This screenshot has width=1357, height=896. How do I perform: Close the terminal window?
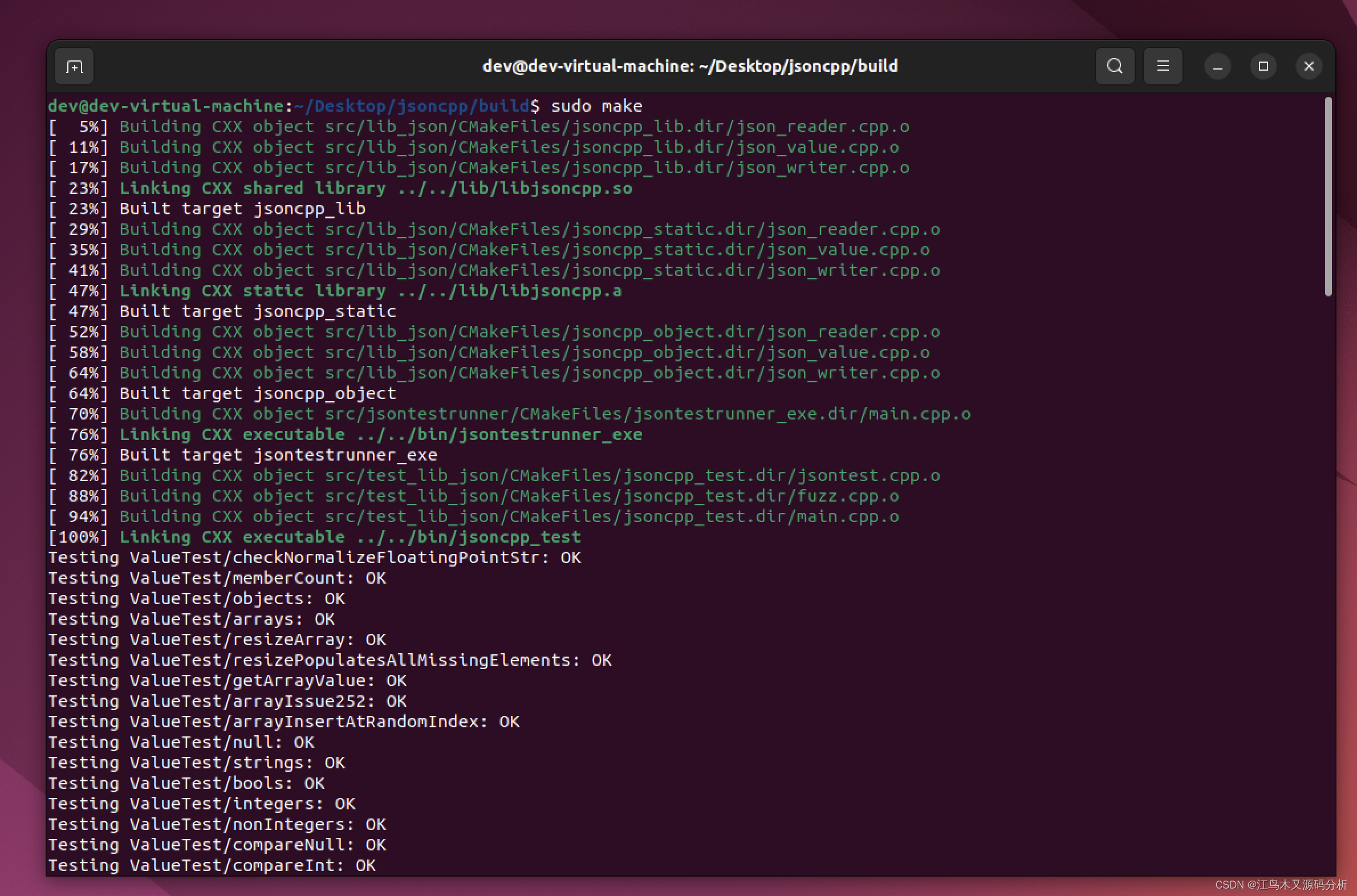click(1309, 66)
